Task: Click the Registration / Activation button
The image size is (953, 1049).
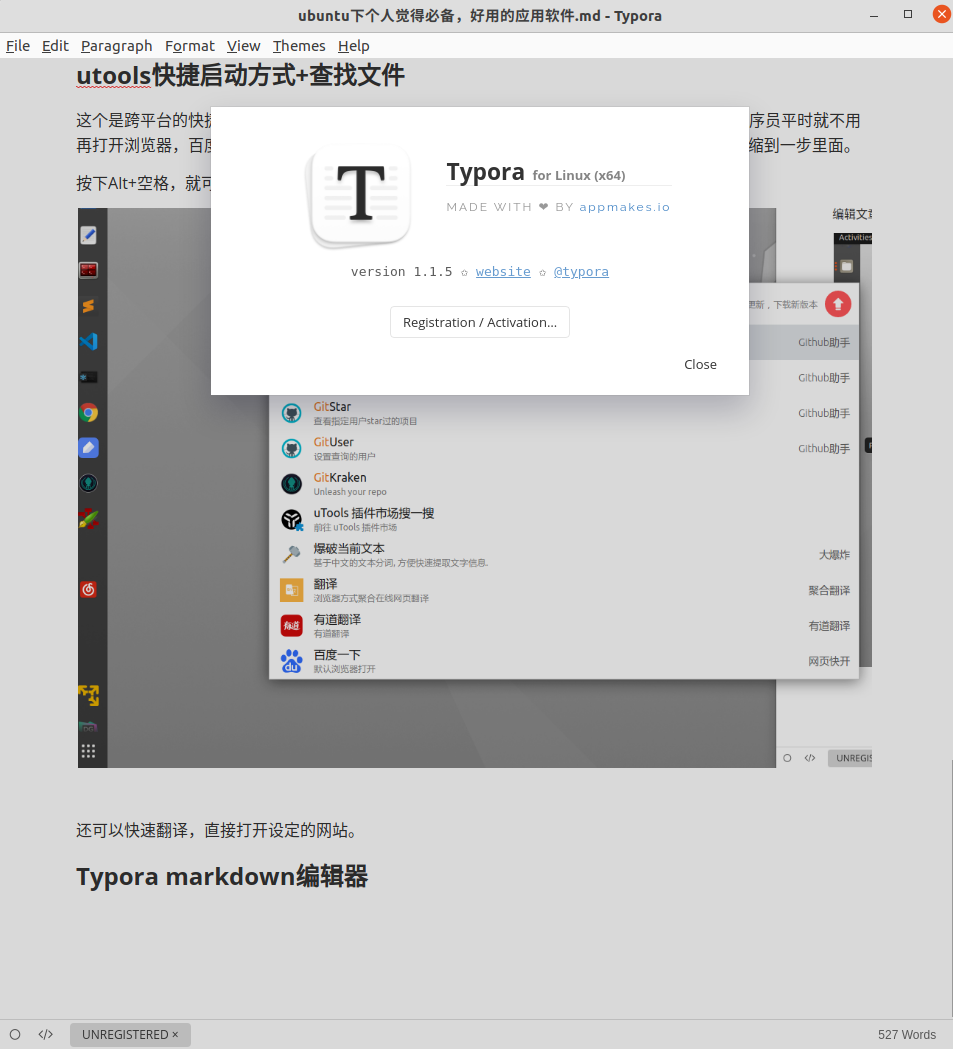Action: point(480,322)
